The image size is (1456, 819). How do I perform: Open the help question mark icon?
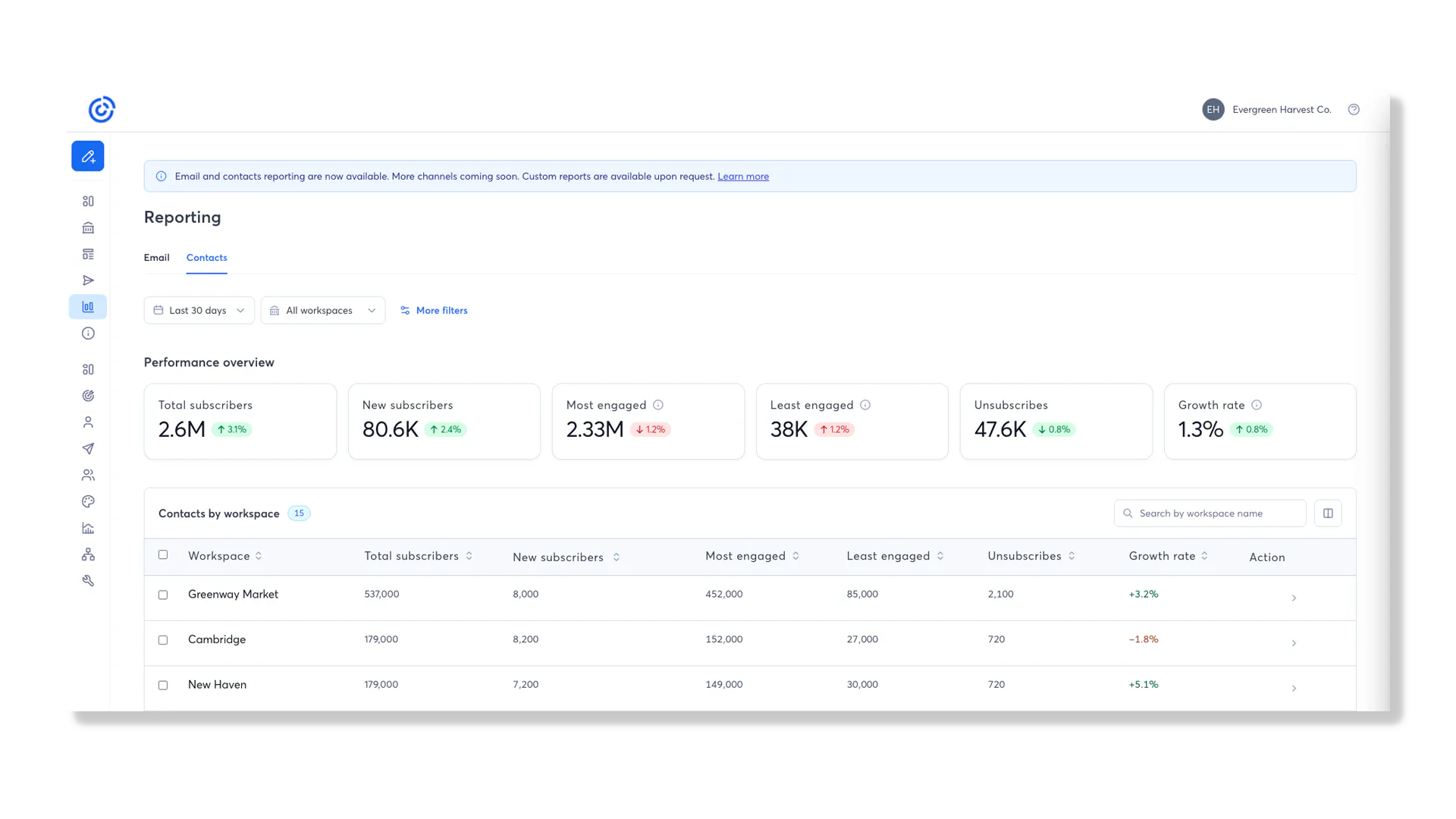point(1354,110)
